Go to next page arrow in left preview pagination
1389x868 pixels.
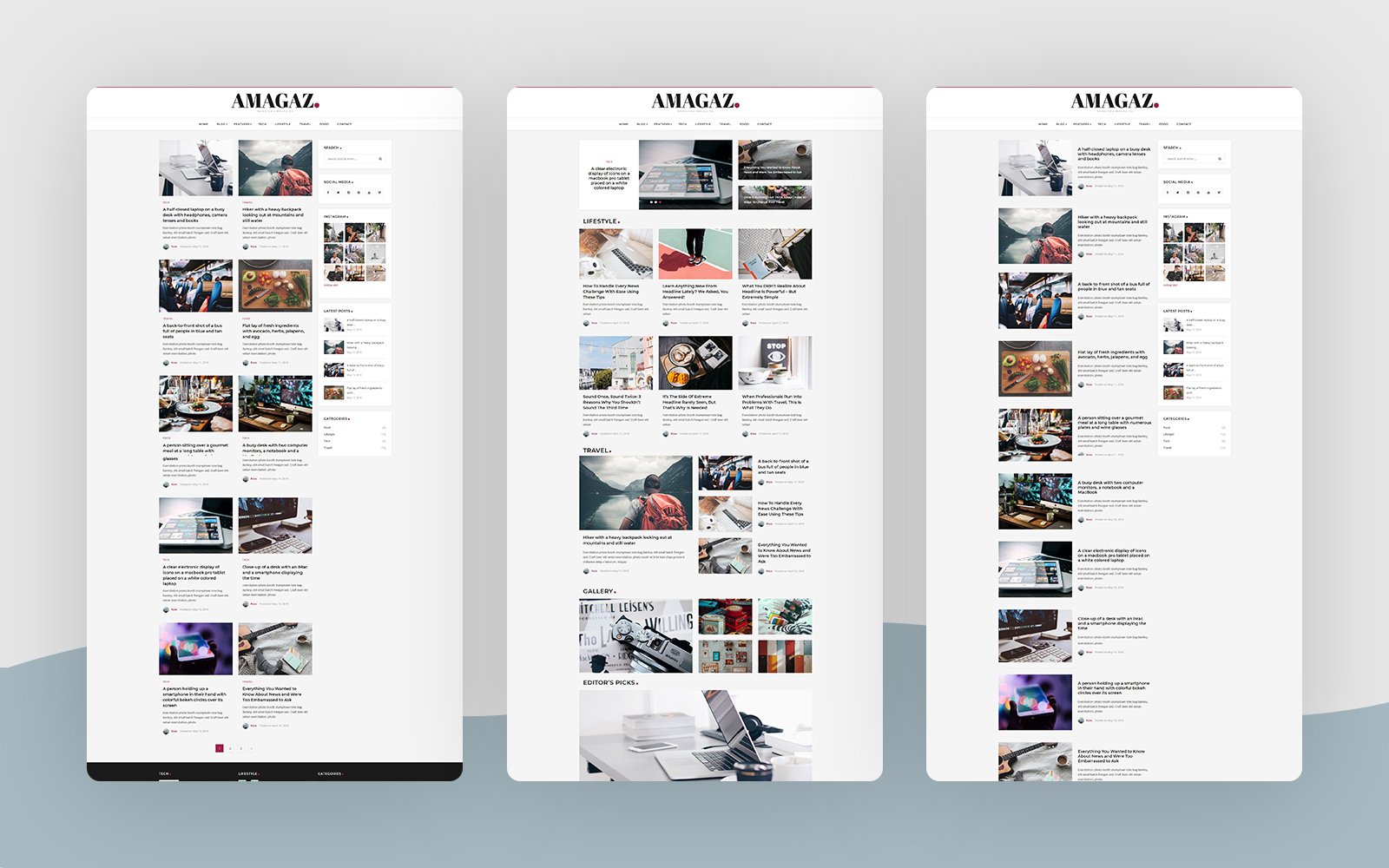(252, 748)
